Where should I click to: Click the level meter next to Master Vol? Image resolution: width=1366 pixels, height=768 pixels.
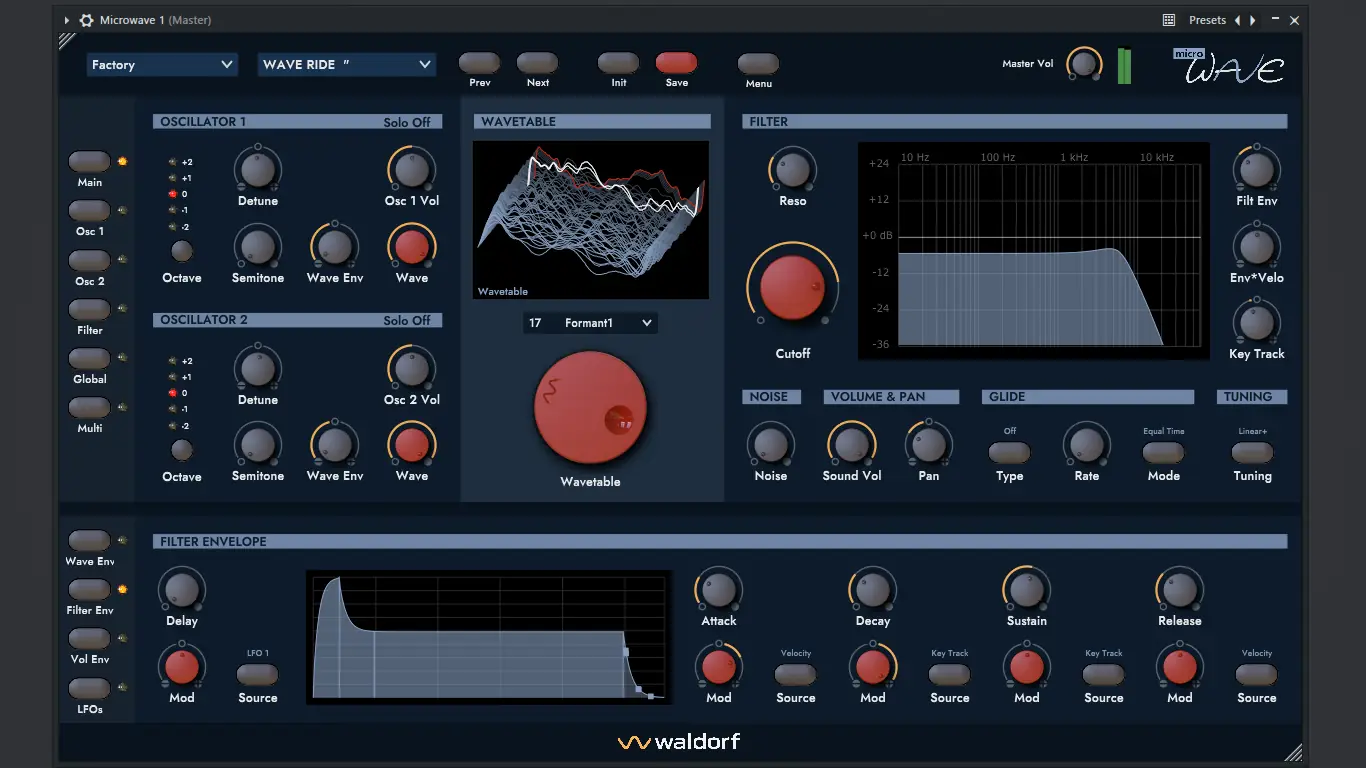(1123, 64)
